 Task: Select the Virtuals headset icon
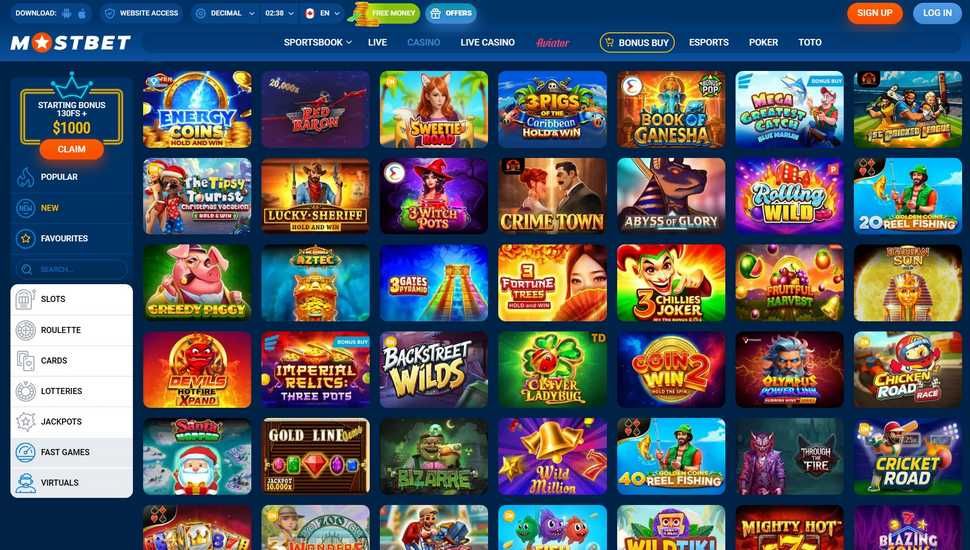[25, 483]
